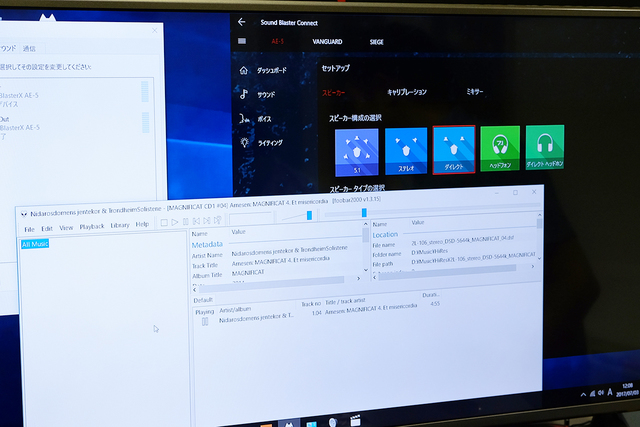Open the Playback menu in foobar2000
The height and width of the screenshot is (427, 640).
point(91,226)
